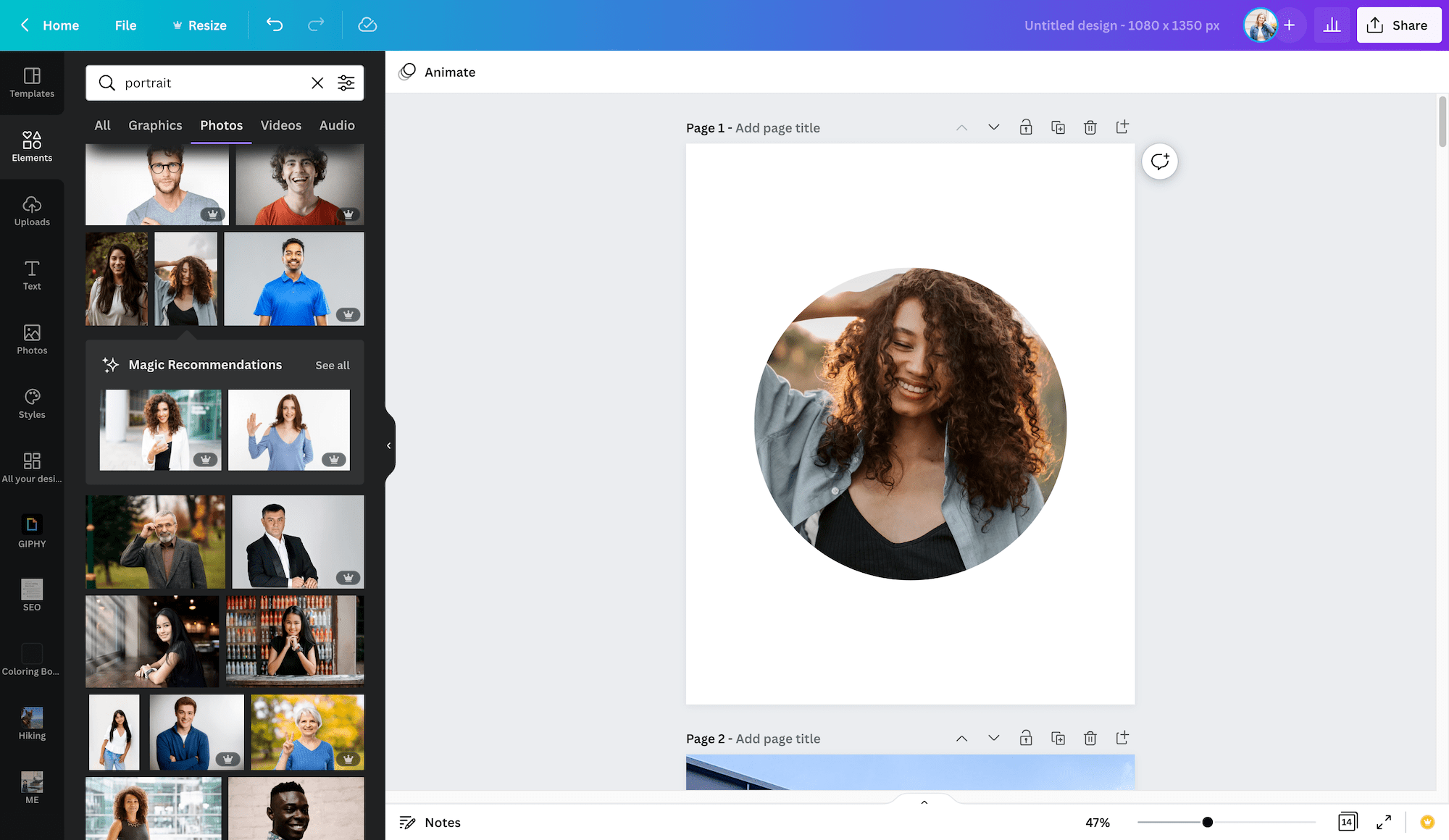Expand the page list with bottom chevron
Viewport: 1449px width, 840px height.
click(924, 802)
